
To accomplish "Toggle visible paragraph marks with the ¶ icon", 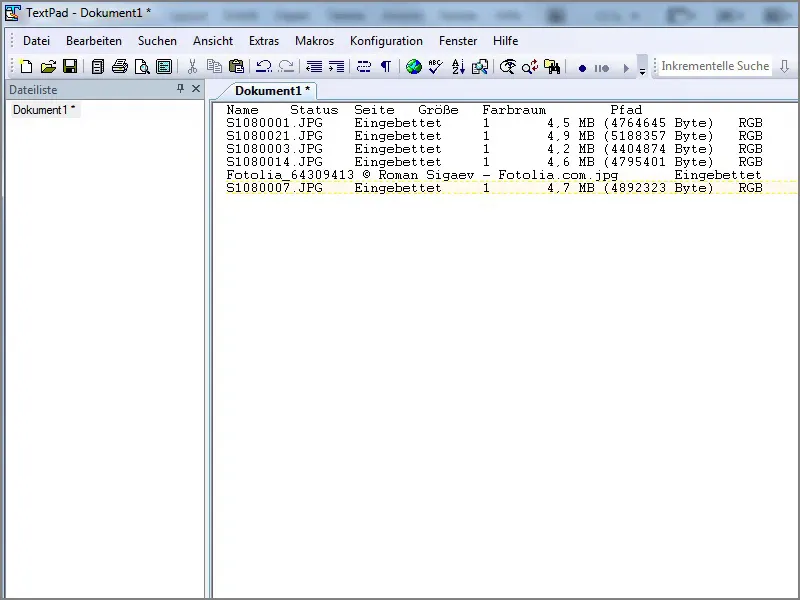I will [385, 67].
